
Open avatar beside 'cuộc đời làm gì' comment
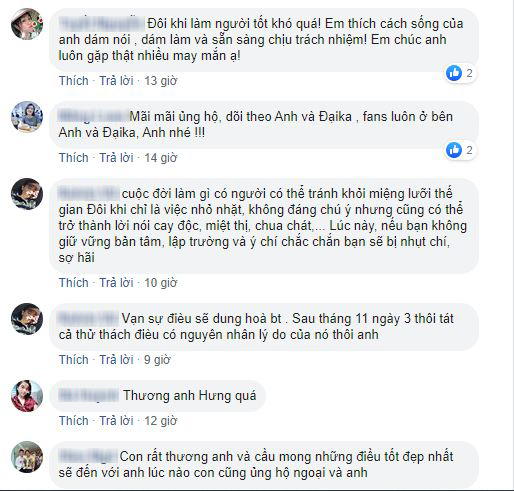[27, 194]
